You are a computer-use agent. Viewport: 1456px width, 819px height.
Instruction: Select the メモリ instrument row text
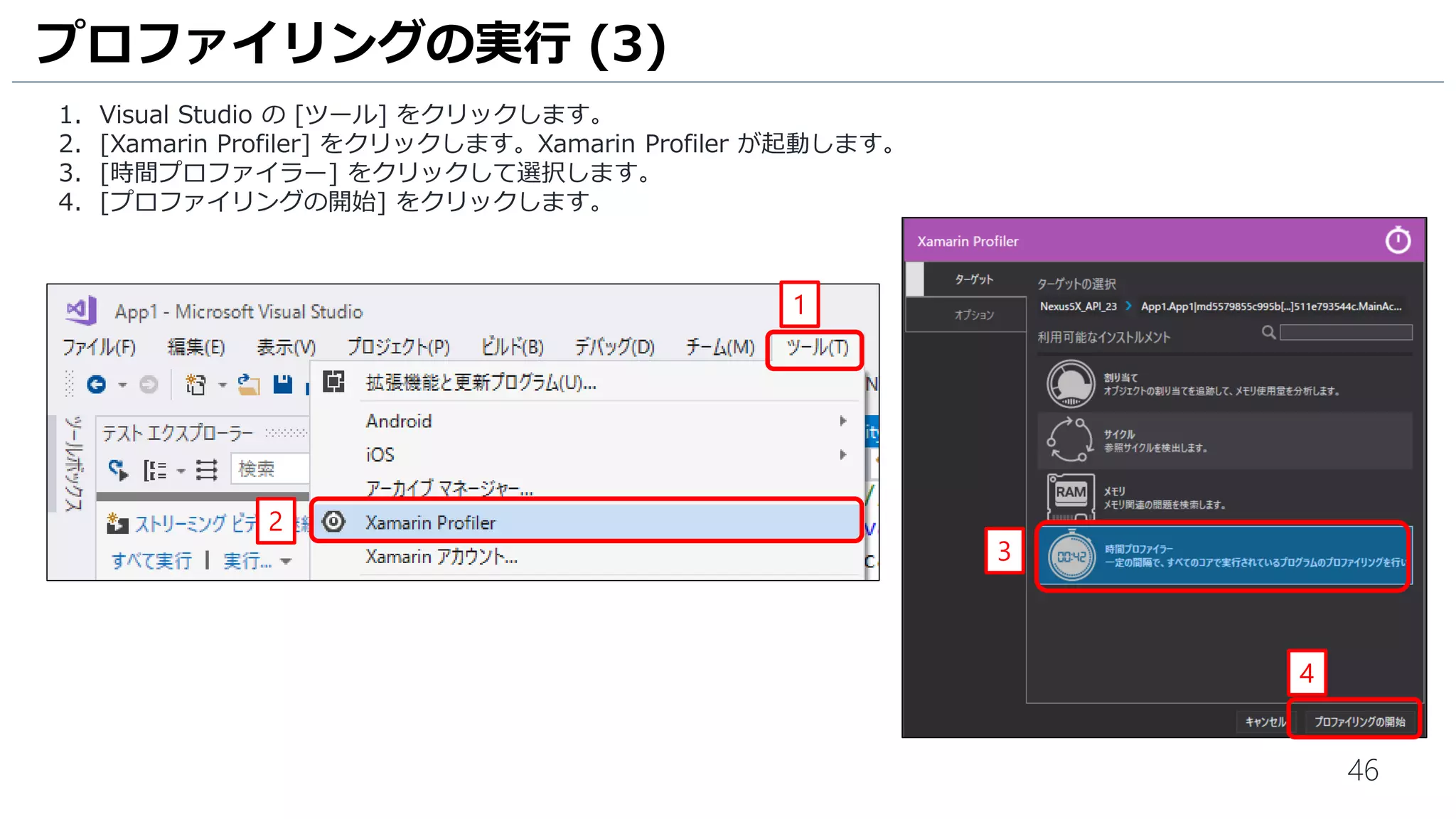1165,498
